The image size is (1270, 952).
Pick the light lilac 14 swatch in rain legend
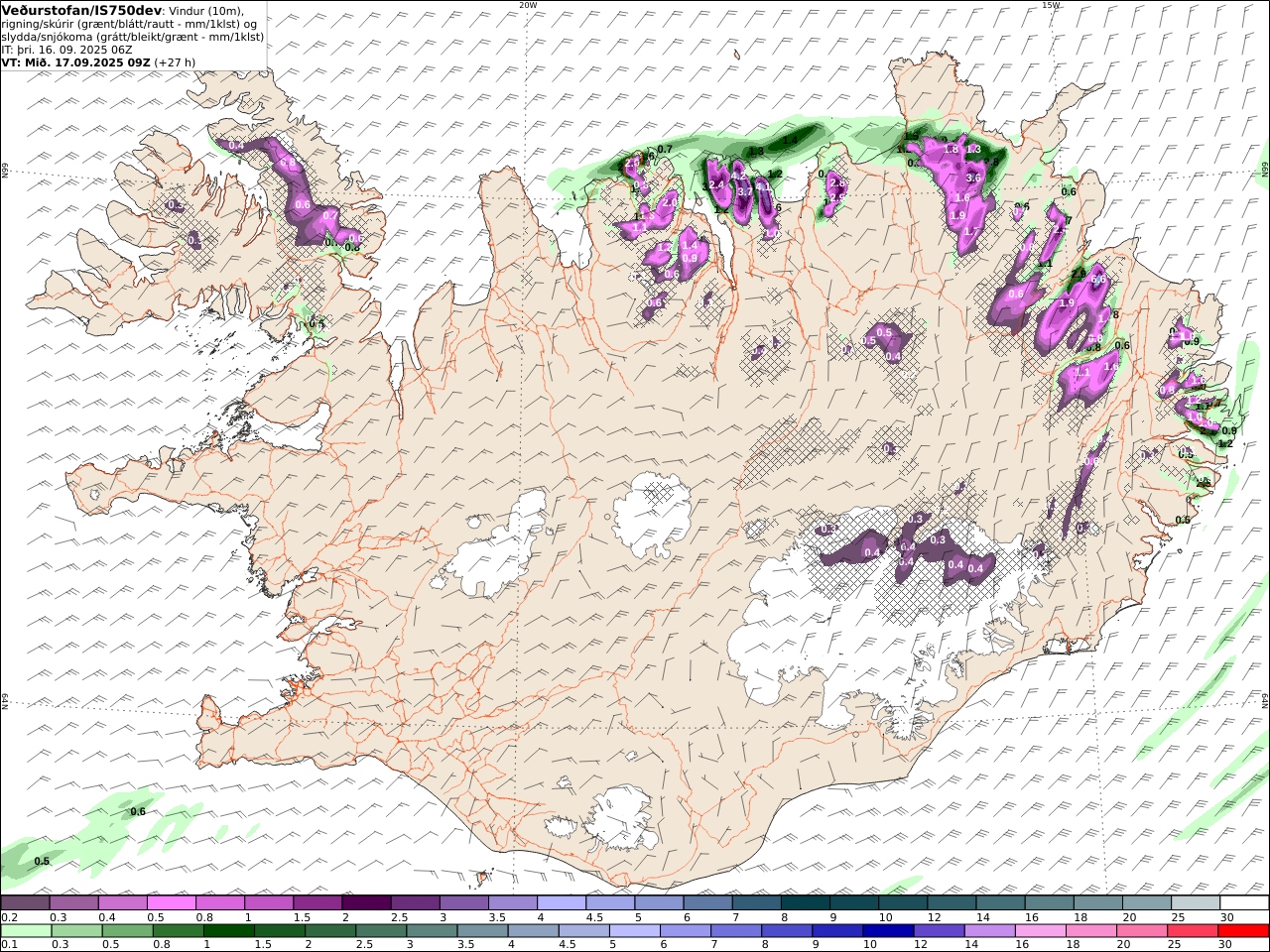(x=989, y=930)
